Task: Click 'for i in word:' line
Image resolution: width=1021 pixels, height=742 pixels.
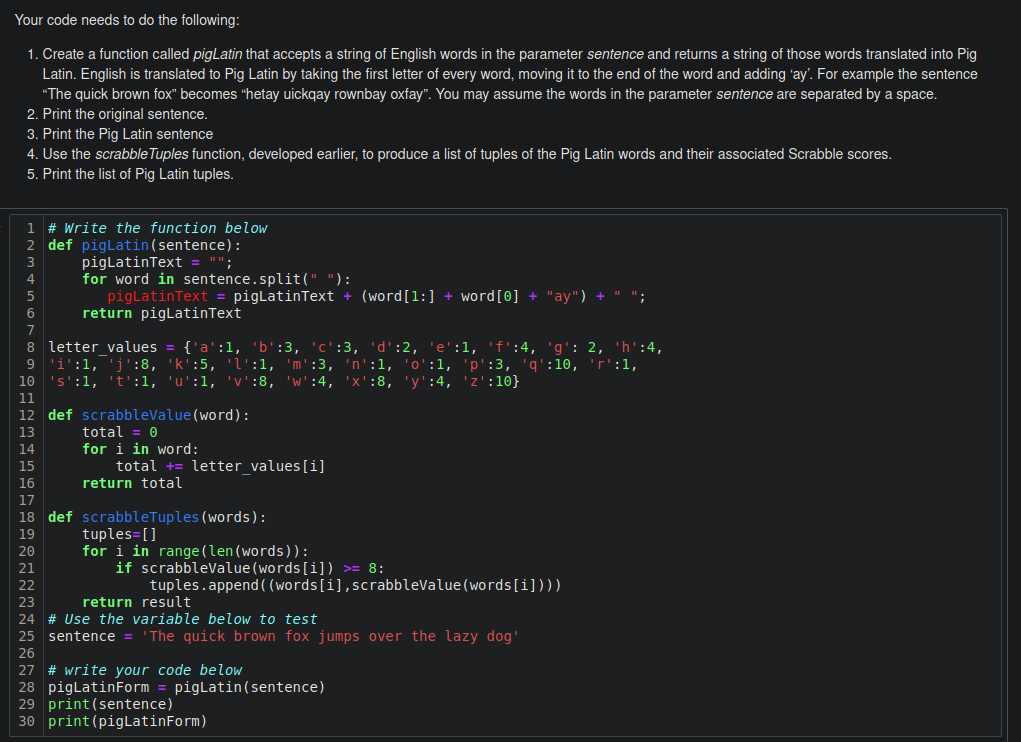Action: coord(141,449)
